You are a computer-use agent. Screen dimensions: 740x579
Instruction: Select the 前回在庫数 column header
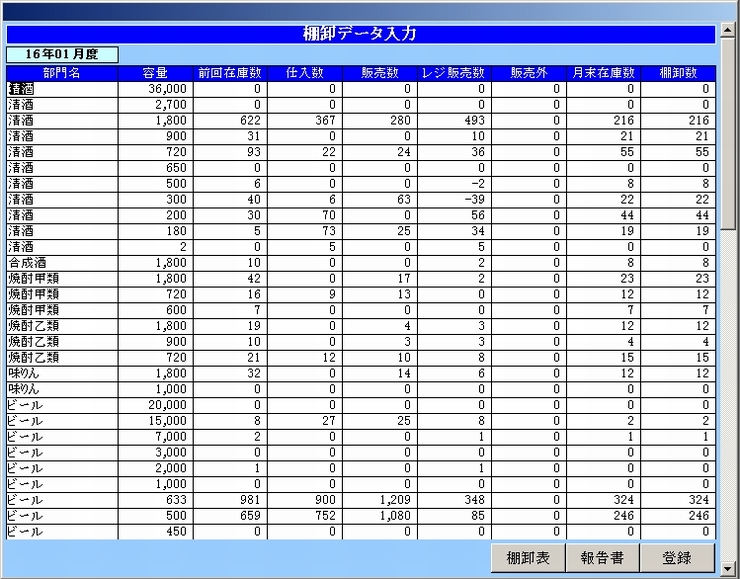(229, 73)
